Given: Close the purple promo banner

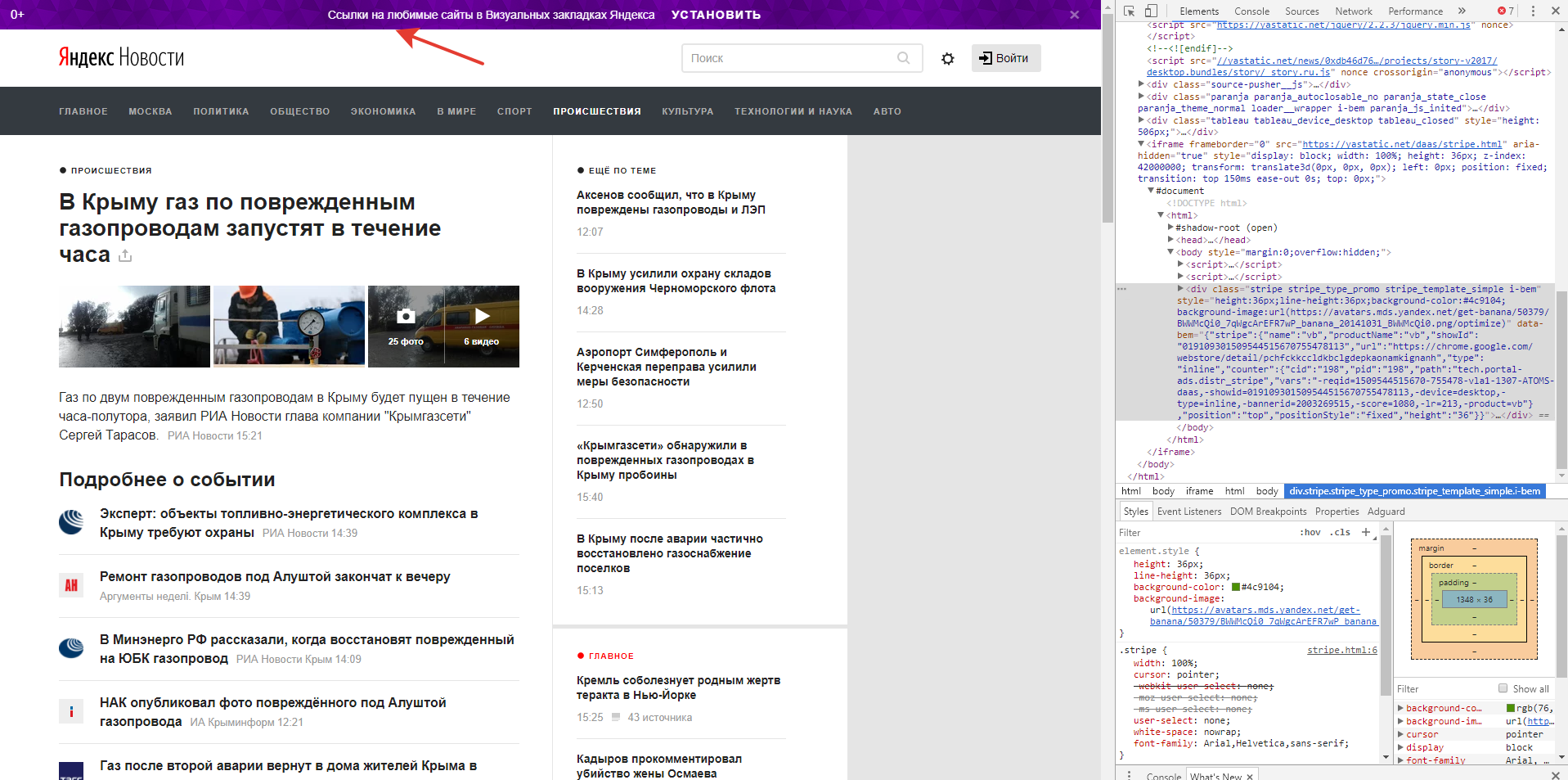Looking at the screenshot, I should 1075,15.
